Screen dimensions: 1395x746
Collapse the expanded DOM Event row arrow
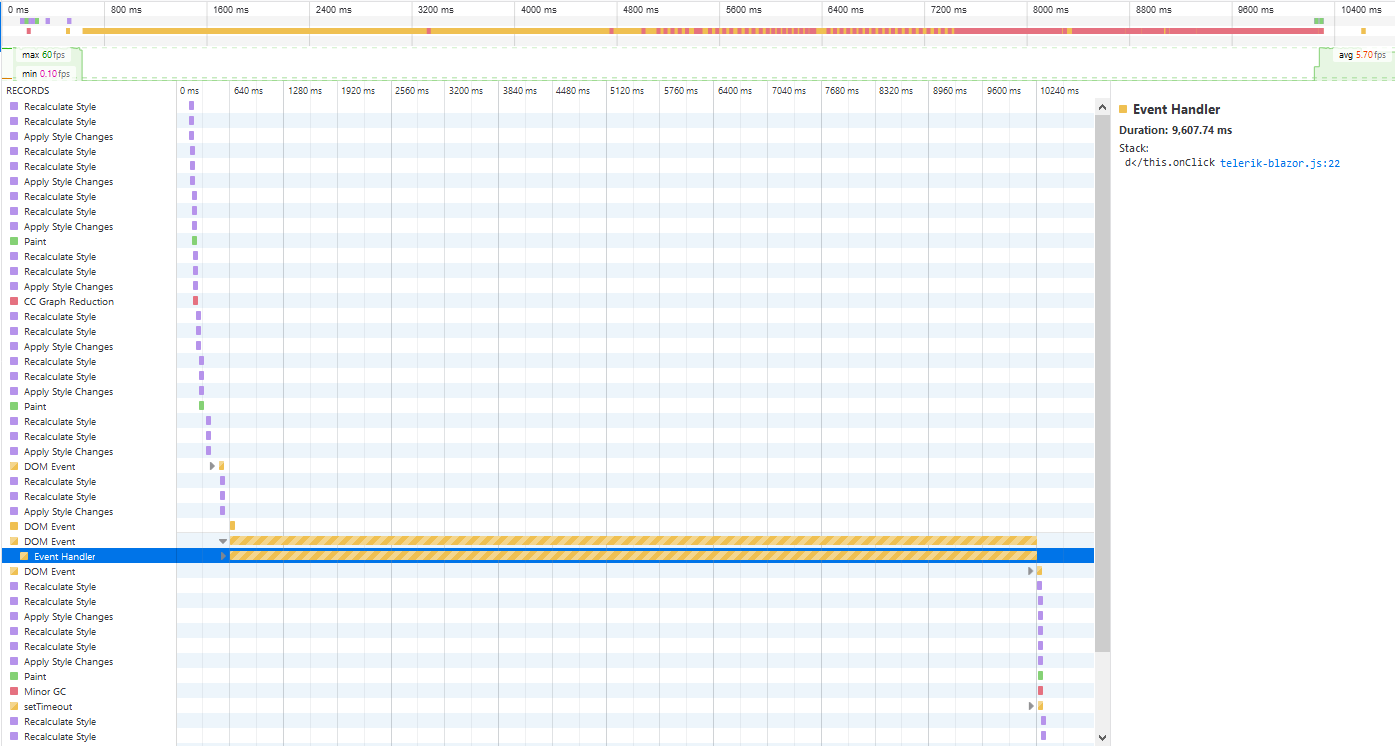pyautogui.click(x=223, y=542)
